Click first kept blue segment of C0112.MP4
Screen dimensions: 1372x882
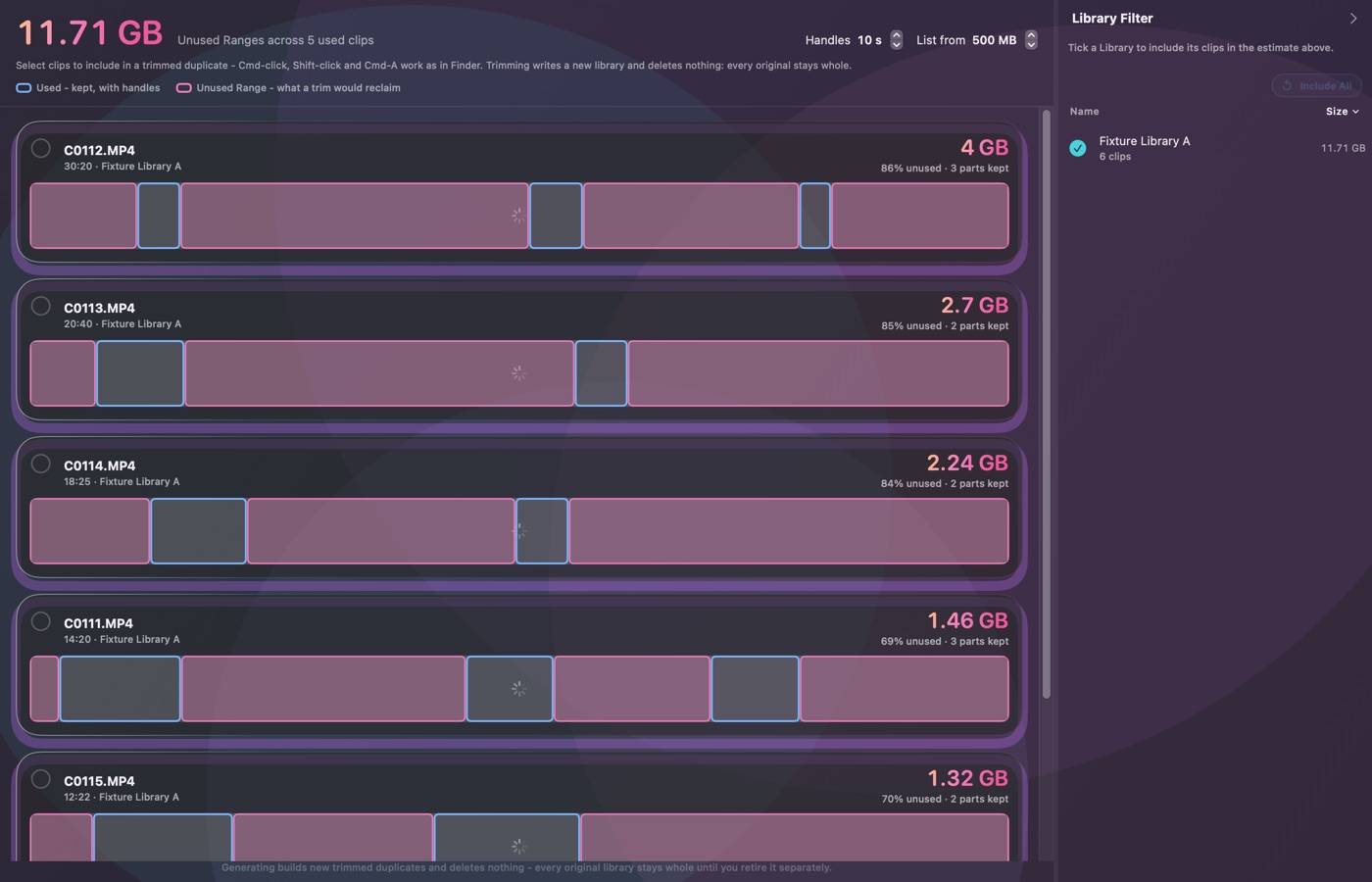click(159, 216)
